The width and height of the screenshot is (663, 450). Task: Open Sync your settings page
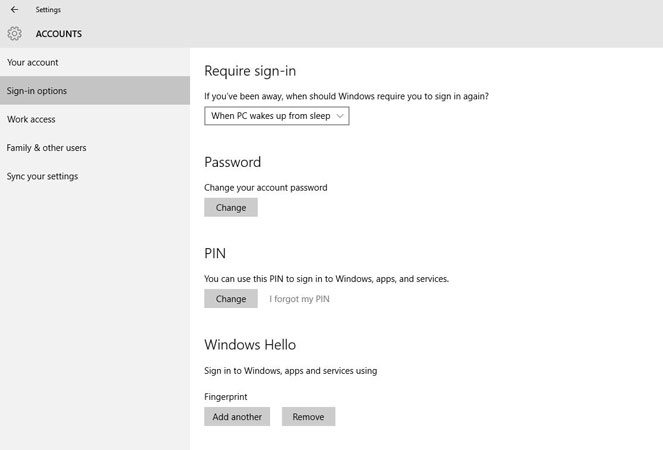[95, 176]
